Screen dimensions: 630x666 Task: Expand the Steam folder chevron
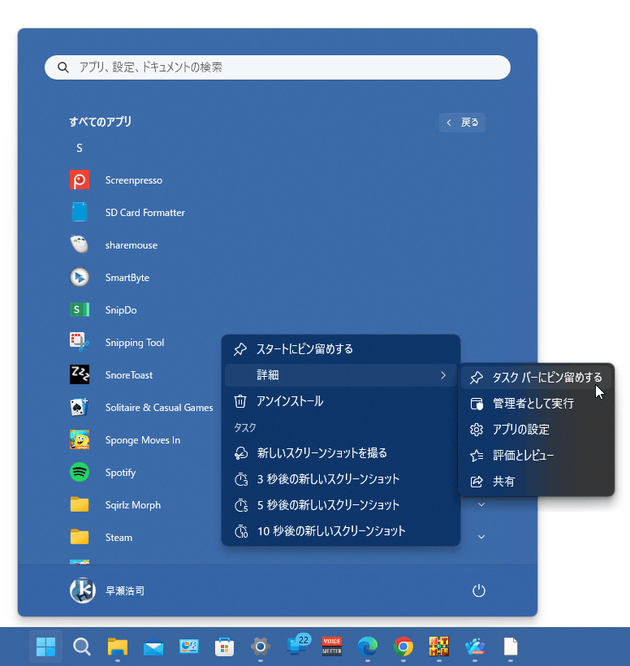[x=481, y=537]
